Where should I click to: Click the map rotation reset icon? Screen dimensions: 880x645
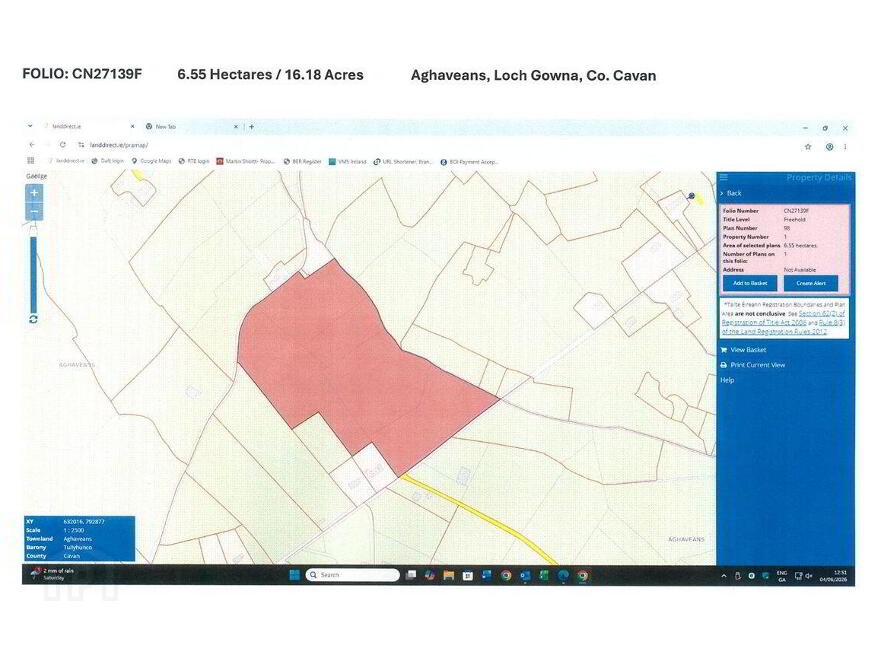(33, 319)
